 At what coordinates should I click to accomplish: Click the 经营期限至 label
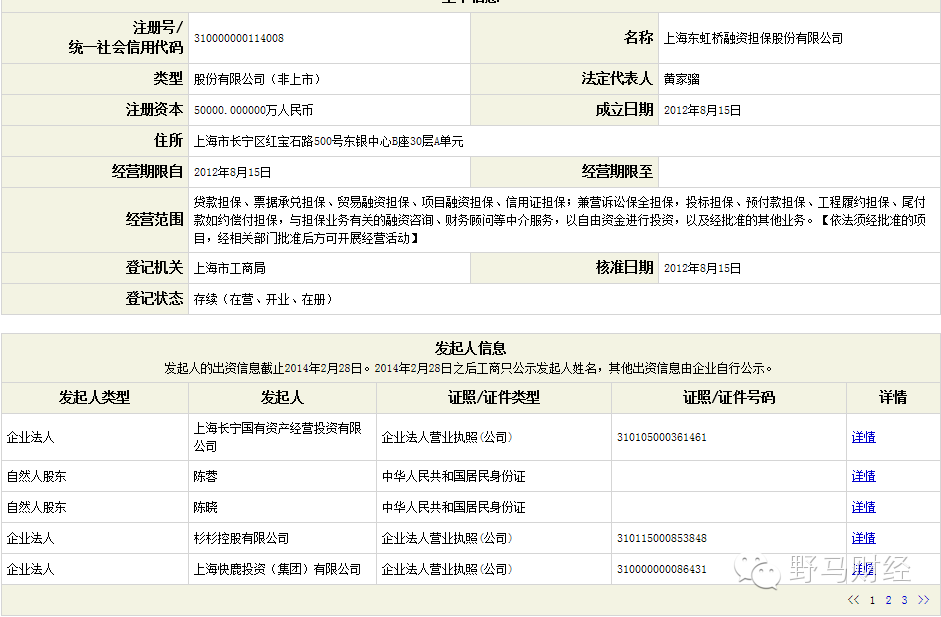[x=617, y=172]
